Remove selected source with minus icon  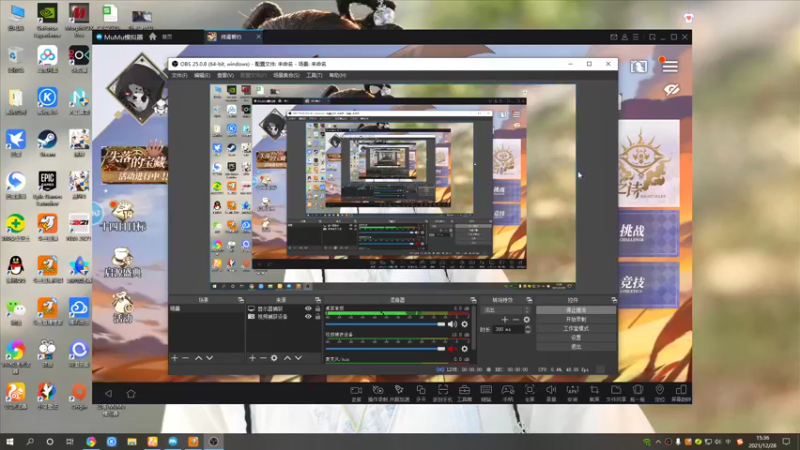click(263, 358)
